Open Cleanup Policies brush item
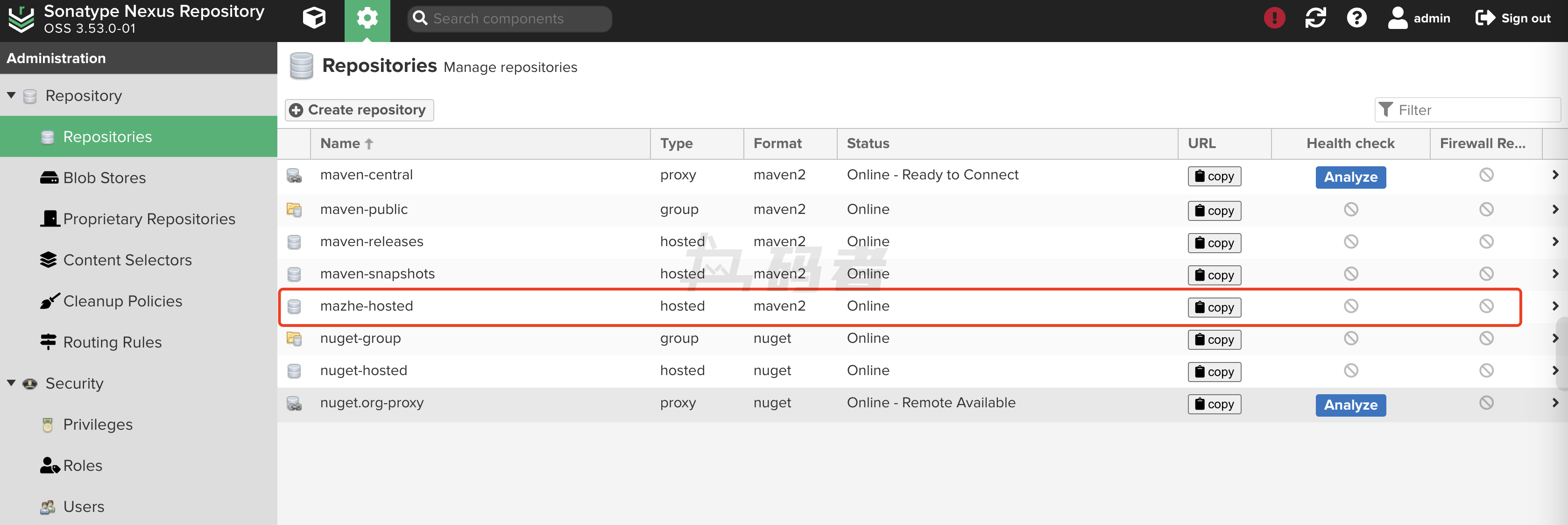The width and height of the screenshot is (1568, 525). coord(122,301)
